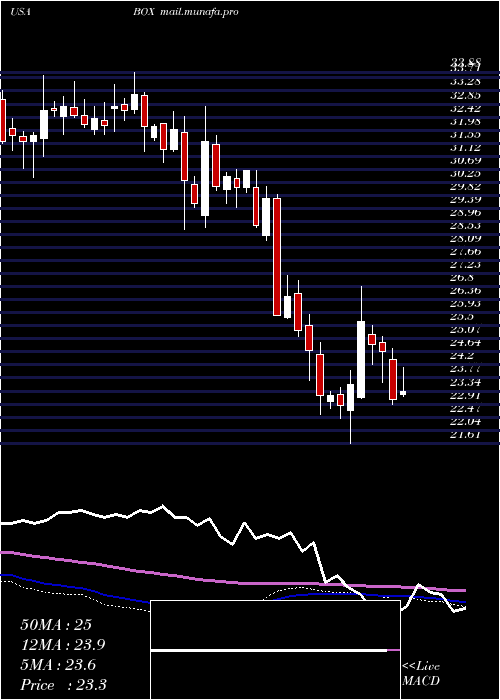
Task: Click the 25.5 price axis label
Action: click(462, 317)
